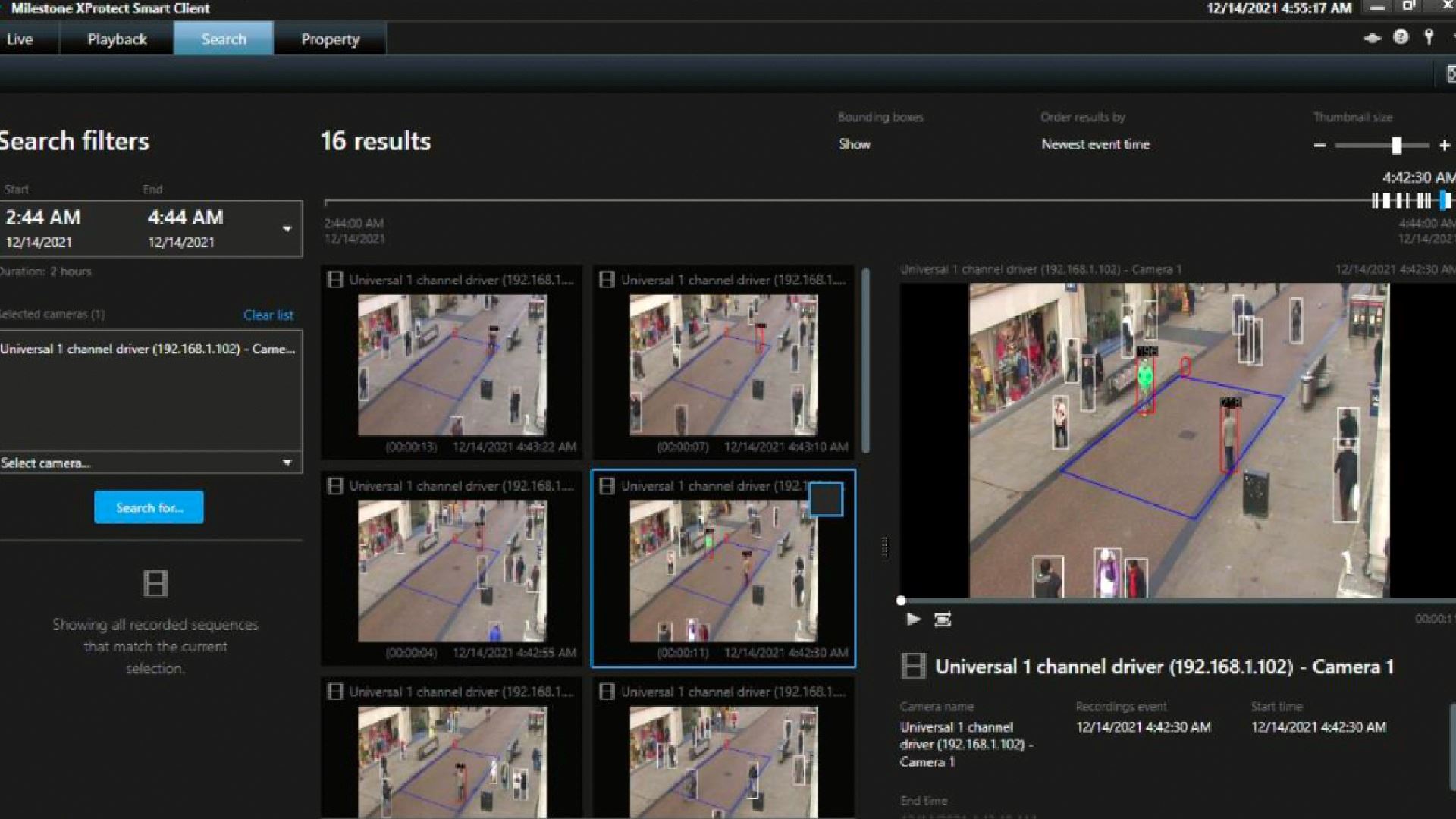
Task: Click the large camera preview image
Action: [1179, 440]
